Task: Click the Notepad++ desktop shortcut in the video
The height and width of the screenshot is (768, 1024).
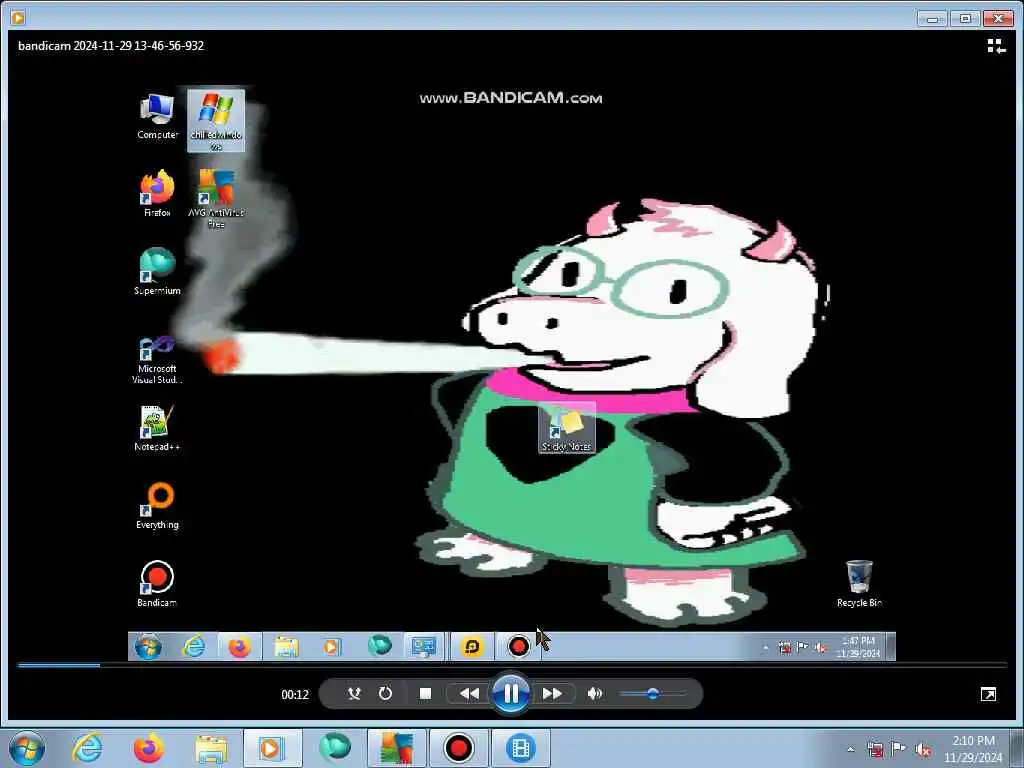Action: [x=157, y=428]
